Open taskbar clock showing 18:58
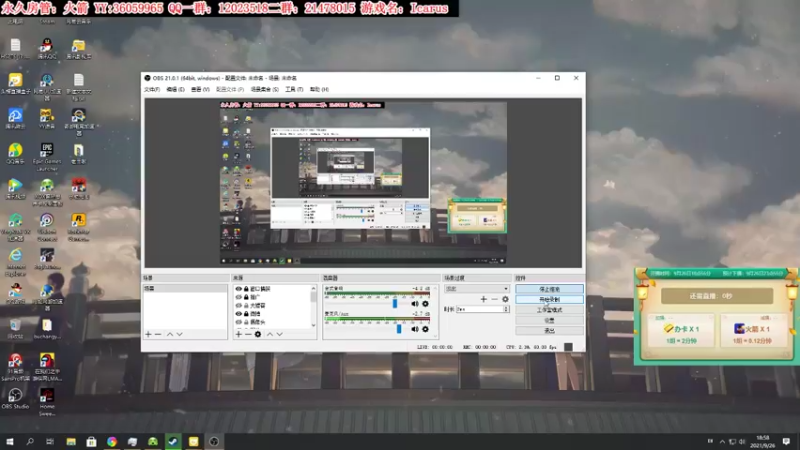This screenshot has height=450, width=800. click(x=763, y=441)
